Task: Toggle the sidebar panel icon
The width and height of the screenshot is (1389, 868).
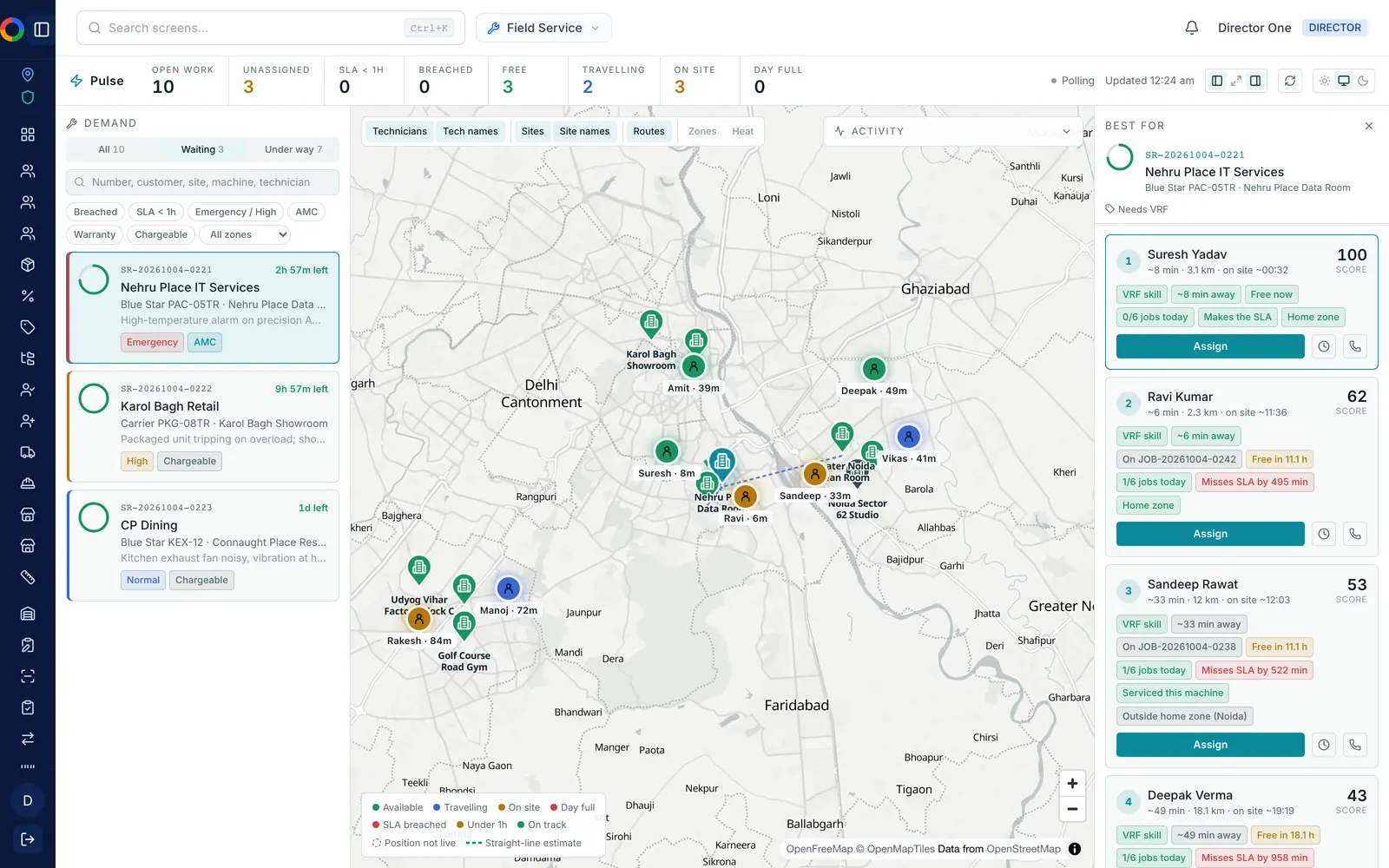Action: coord(42,30)
